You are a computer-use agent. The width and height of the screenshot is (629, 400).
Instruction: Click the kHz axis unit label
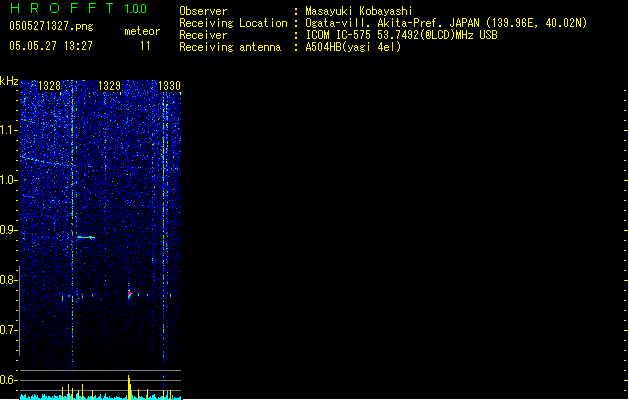click(9, 81)
